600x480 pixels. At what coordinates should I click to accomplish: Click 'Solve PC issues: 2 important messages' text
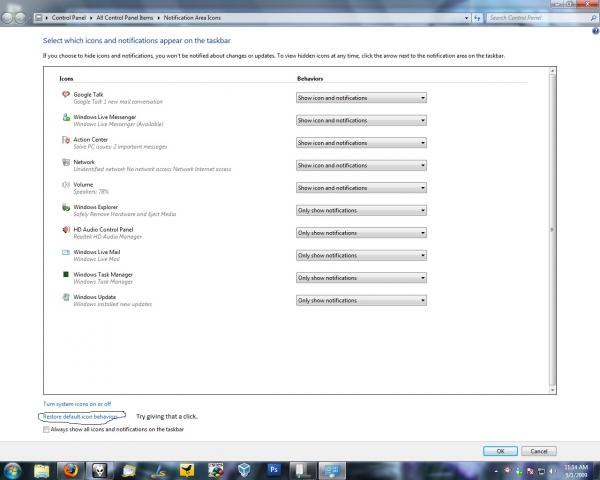pyautogui.click(x=120, y=147)
